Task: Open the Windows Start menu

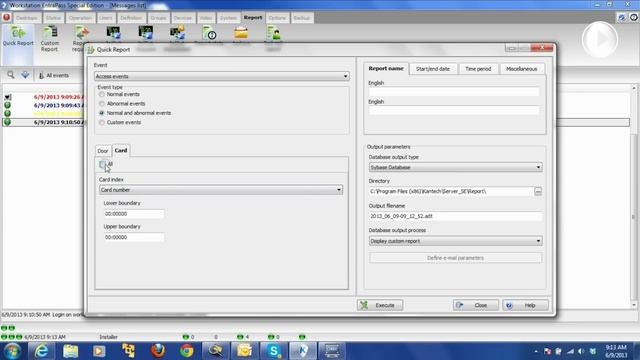Action: click(x=12, y=351)
